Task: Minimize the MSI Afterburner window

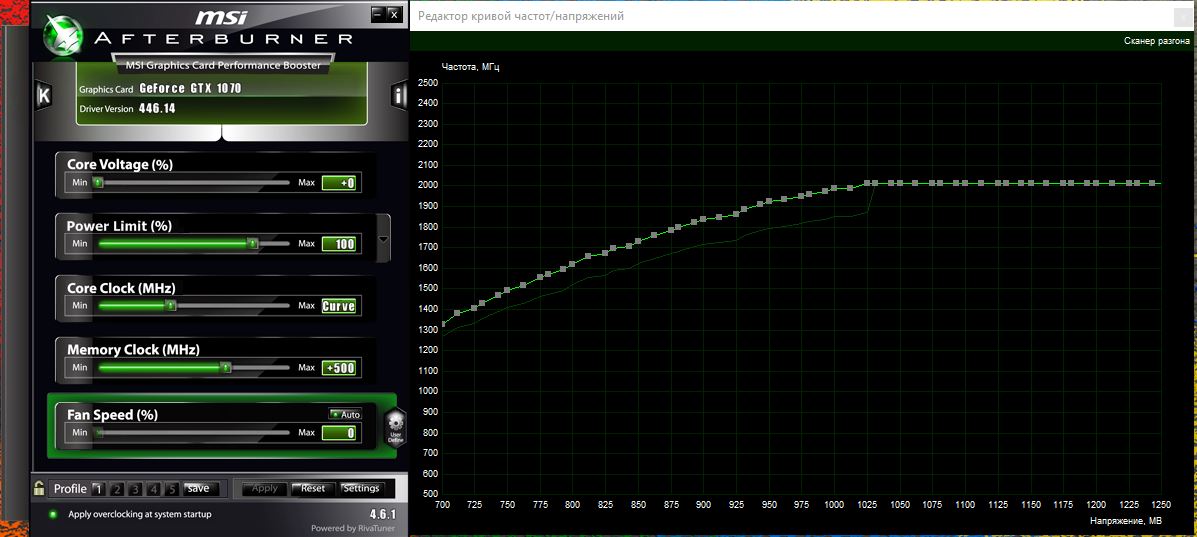Action: coord(377,14)
